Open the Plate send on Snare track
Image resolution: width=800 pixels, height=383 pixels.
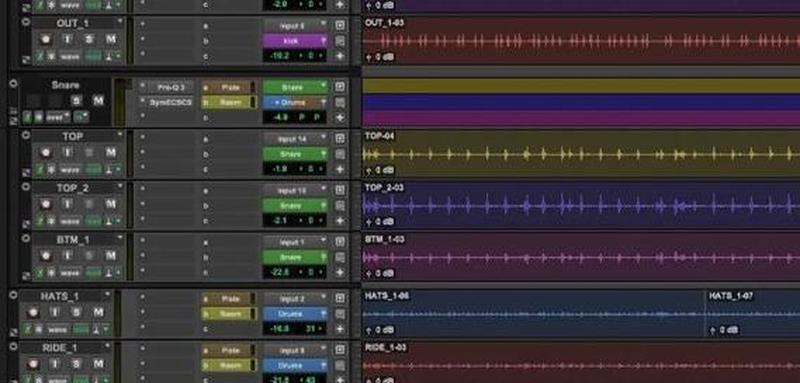(228, 87)
